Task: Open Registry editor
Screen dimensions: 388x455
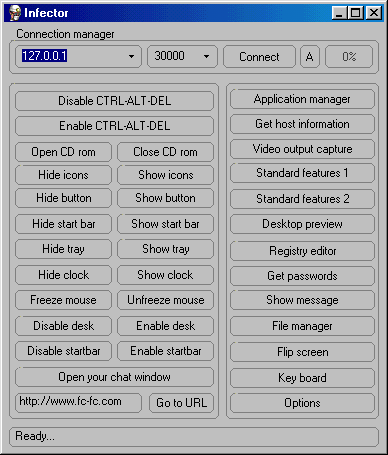Action: [302, 251]
